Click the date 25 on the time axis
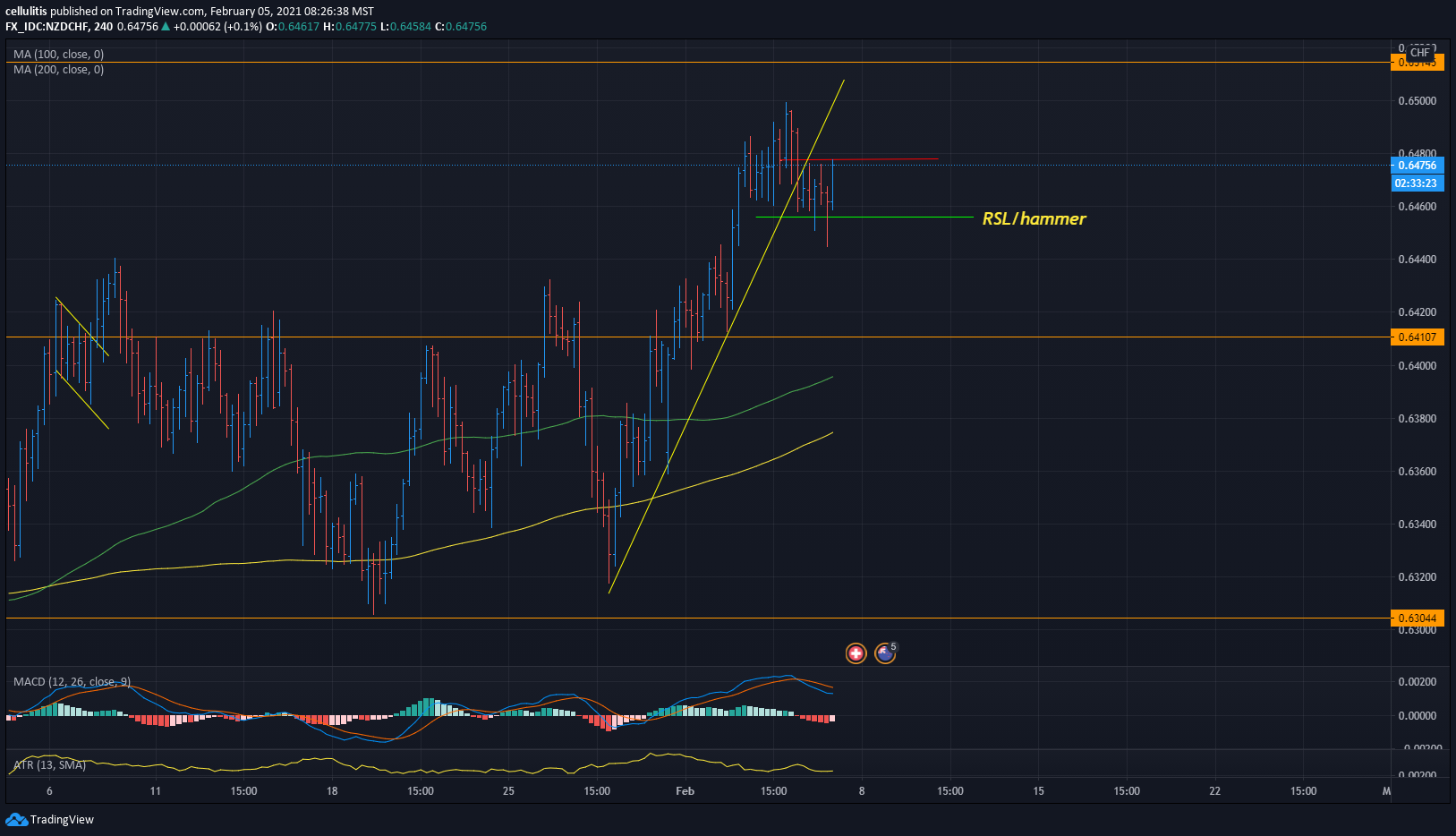 (508, 791)
